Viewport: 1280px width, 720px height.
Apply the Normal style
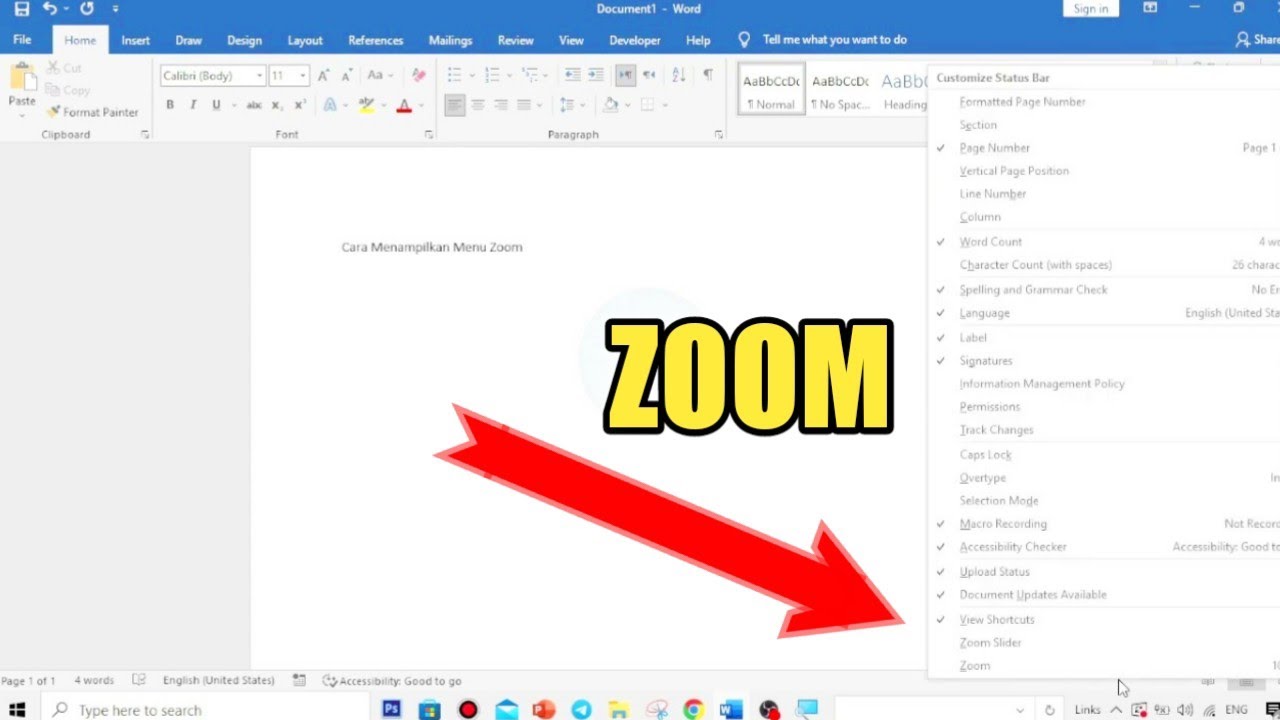[772, 90]
